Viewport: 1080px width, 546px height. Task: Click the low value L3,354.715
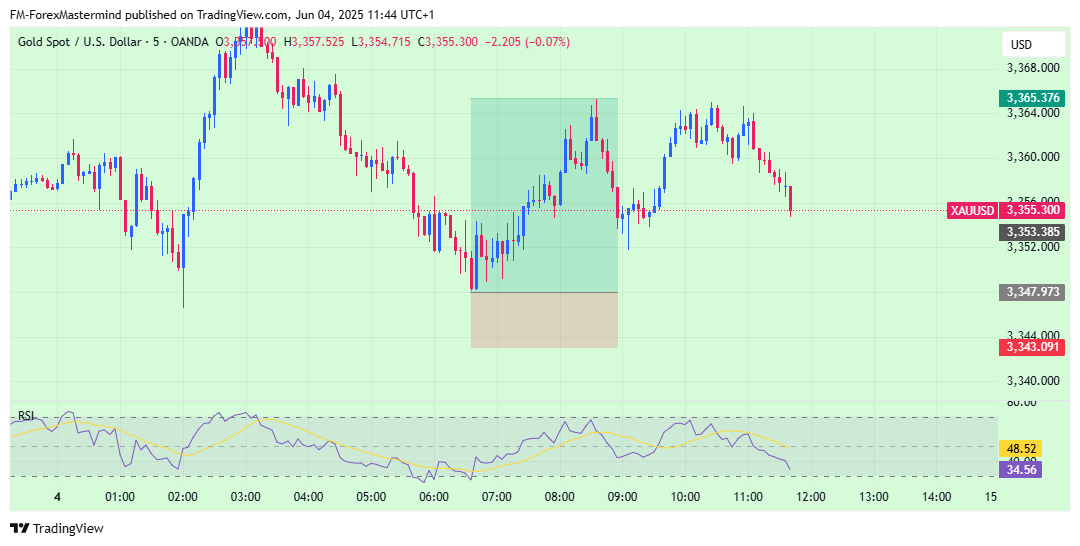pyautogui.click(x=381, y=42)
